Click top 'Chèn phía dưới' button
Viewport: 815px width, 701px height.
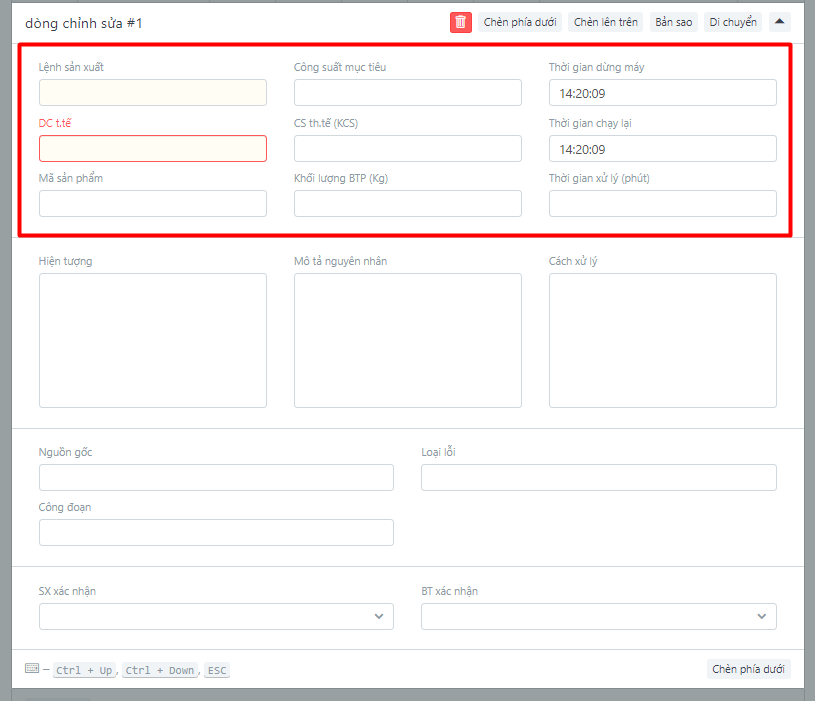click(520, 22)
